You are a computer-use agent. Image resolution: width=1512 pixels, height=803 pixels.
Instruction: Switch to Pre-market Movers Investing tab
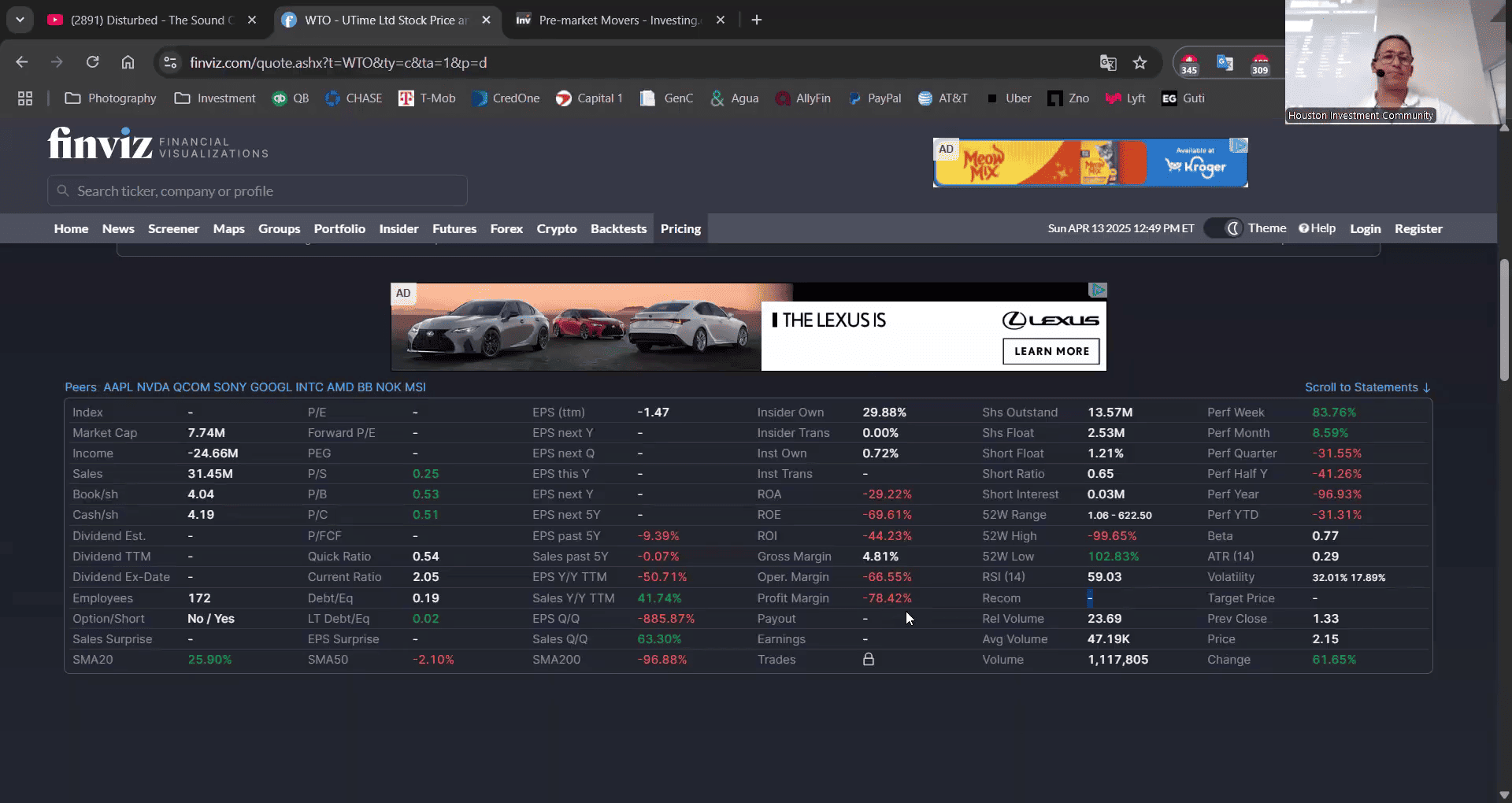619,20
